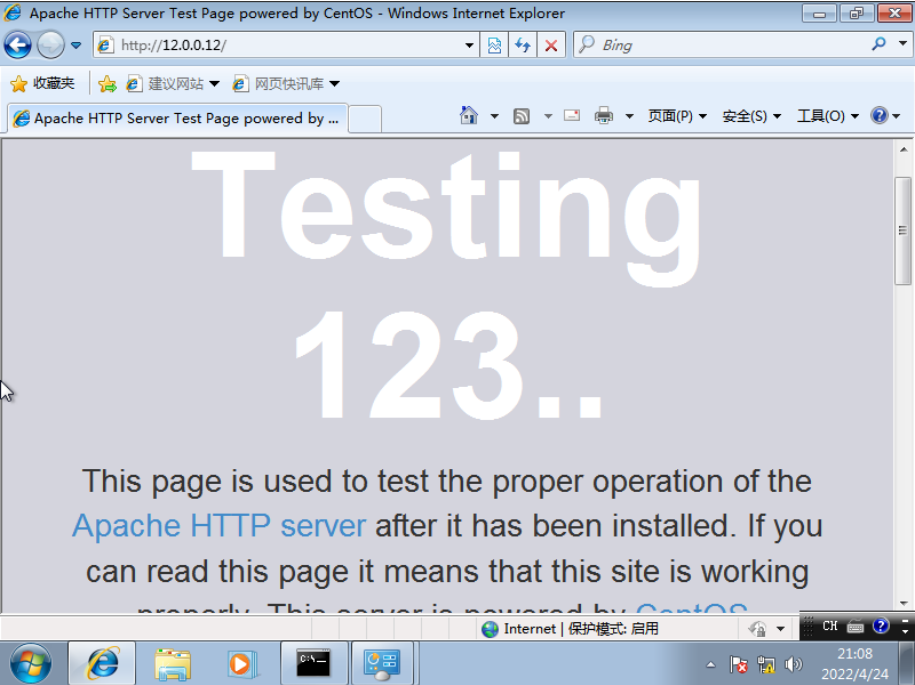The image size is (915, 685).
Task: Launch Windows Media Player from taskbar
Action: click(x=241, y=664)
